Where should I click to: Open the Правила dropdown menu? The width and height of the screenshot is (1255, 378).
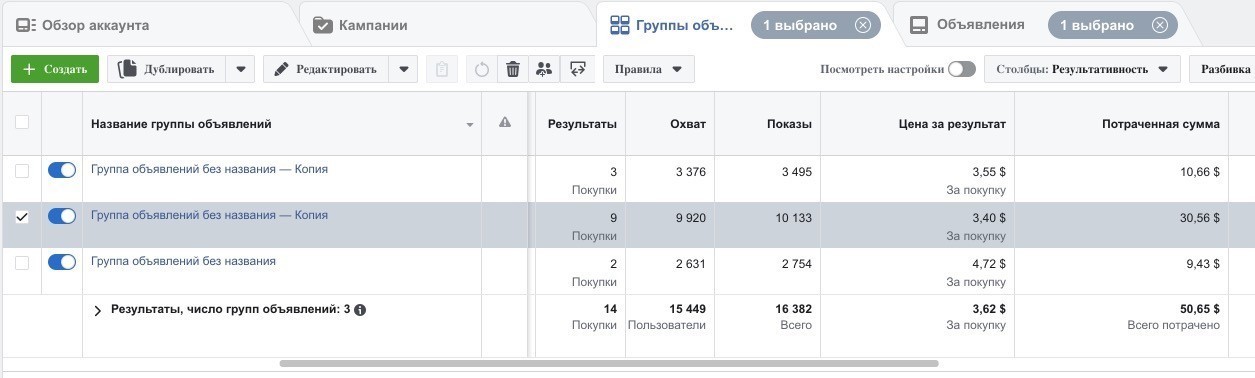tap(648, 69)
